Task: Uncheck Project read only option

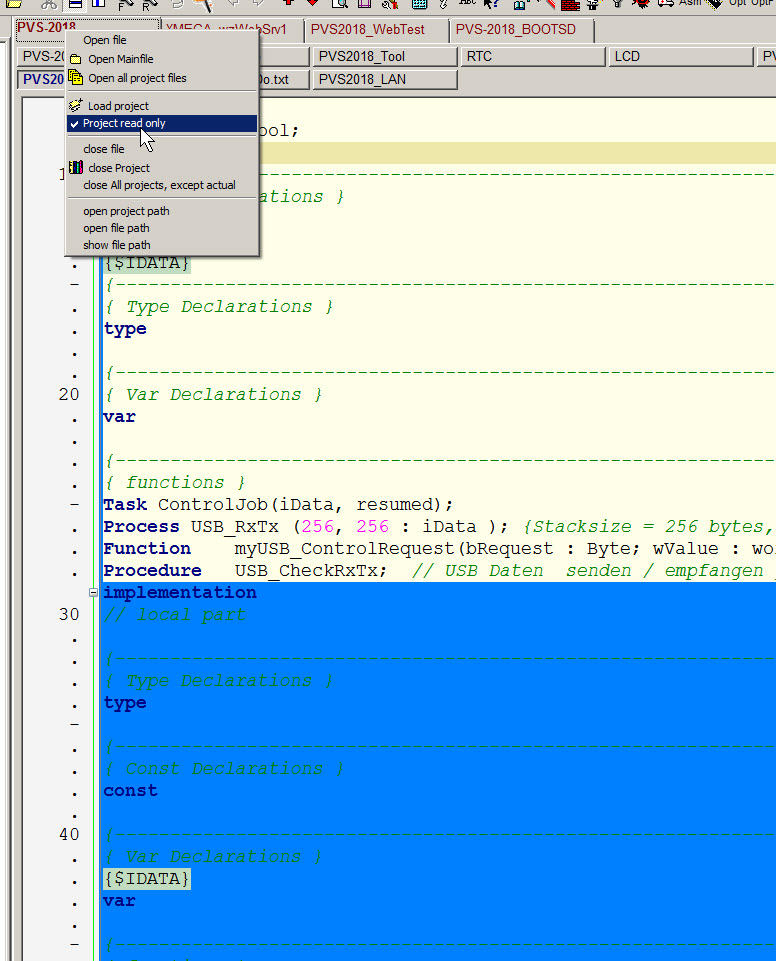Action: point(162,123)
